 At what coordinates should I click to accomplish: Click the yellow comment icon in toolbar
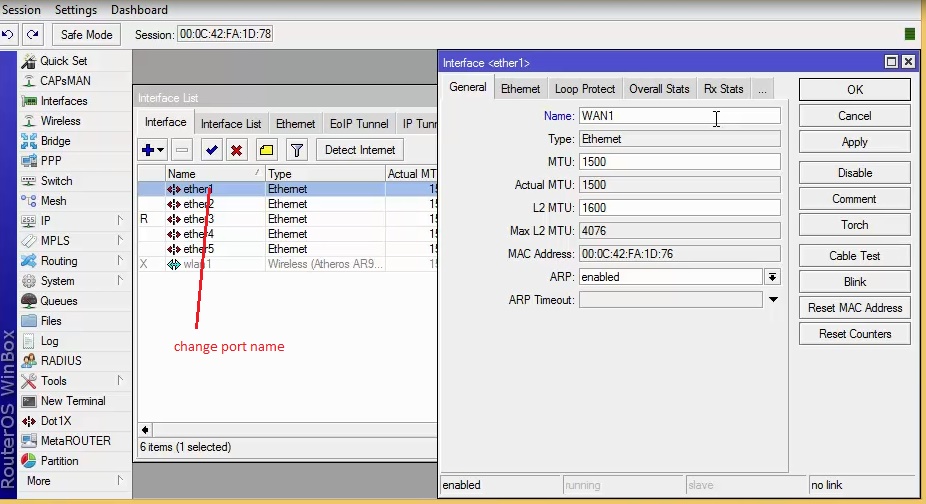(266, 150)
